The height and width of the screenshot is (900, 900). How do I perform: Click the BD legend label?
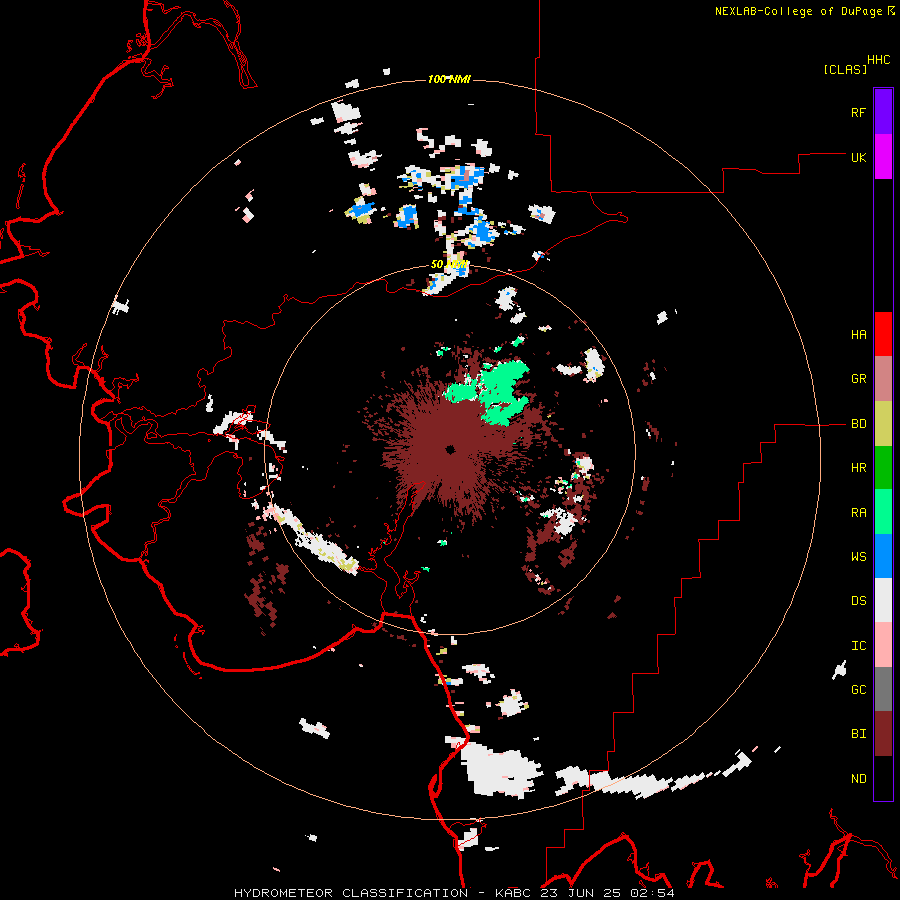(858, 424)
